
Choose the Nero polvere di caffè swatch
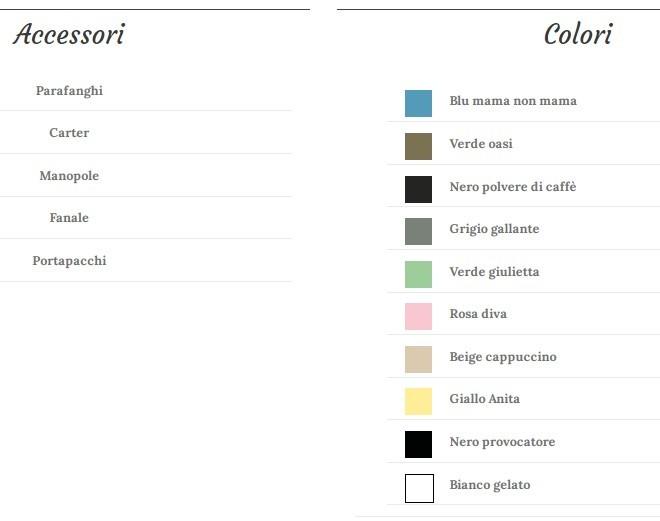(418, 188)
